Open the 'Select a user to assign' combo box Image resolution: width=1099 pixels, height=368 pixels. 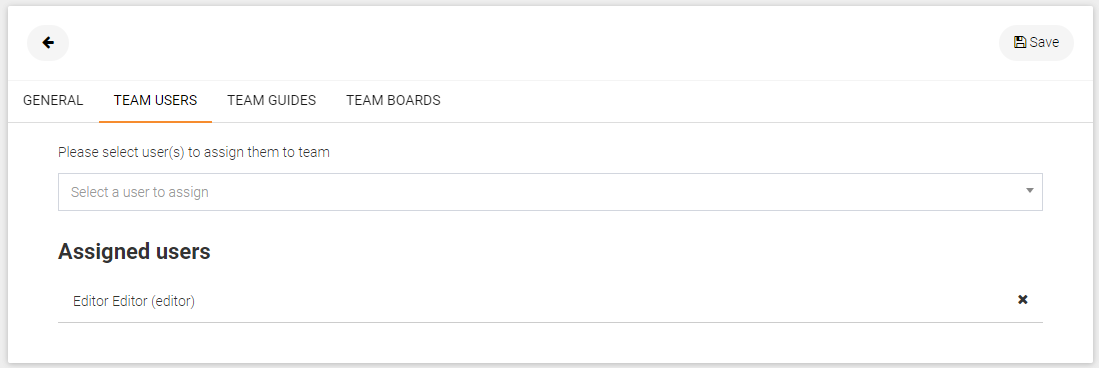[x=550, y=192]
